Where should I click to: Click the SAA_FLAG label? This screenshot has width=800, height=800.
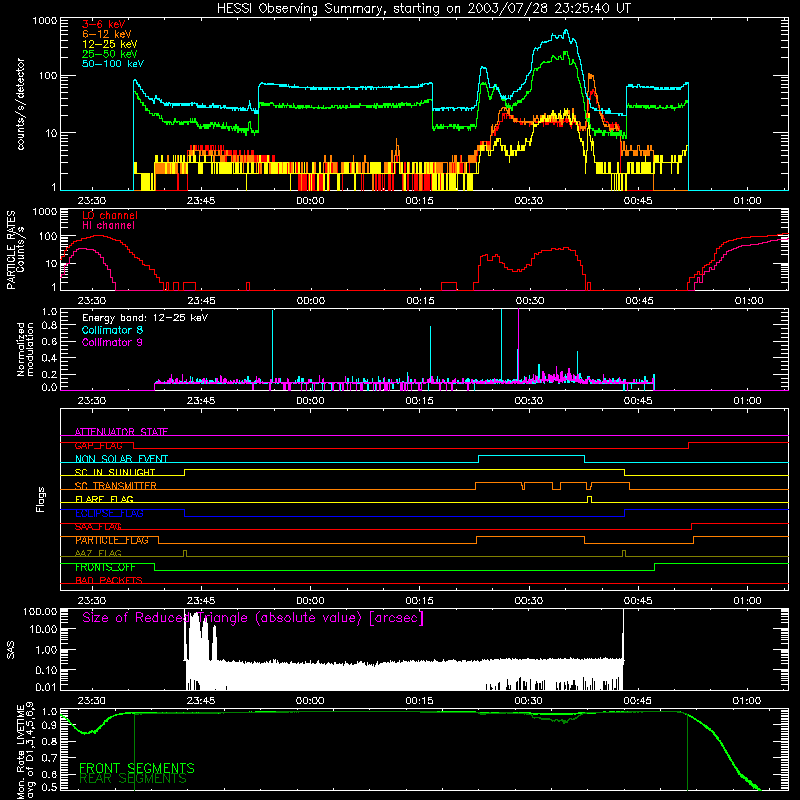tap(98, 527)
